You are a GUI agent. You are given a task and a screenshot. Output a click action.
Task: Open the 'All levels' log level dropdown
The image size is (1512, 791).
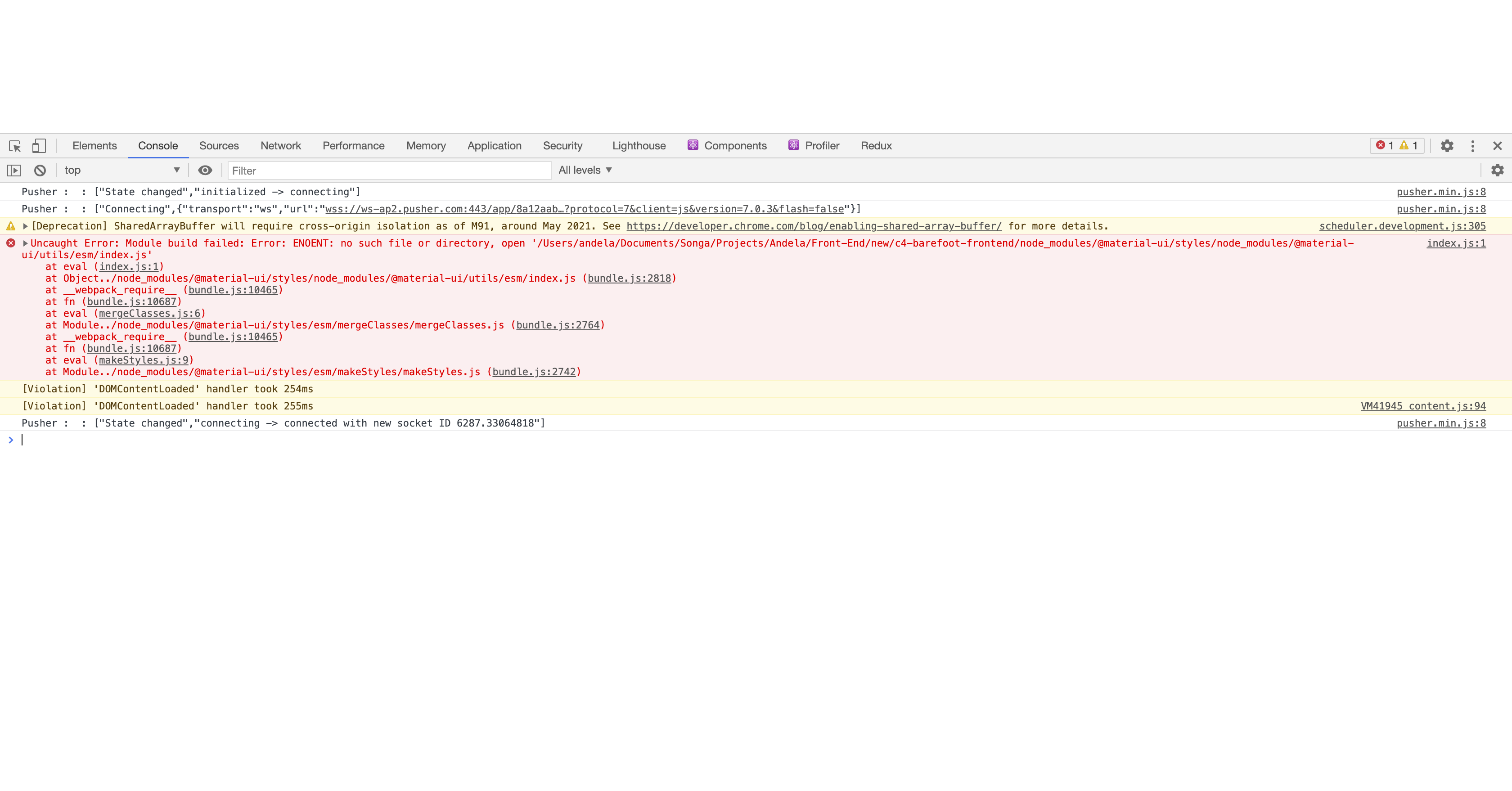point(585,170)
